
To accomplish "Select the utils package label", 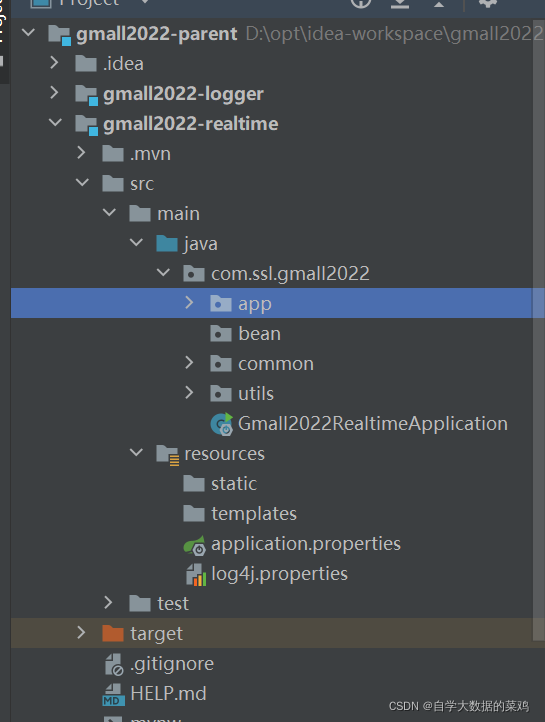I will pyautogui.click(x=256, y=394).
